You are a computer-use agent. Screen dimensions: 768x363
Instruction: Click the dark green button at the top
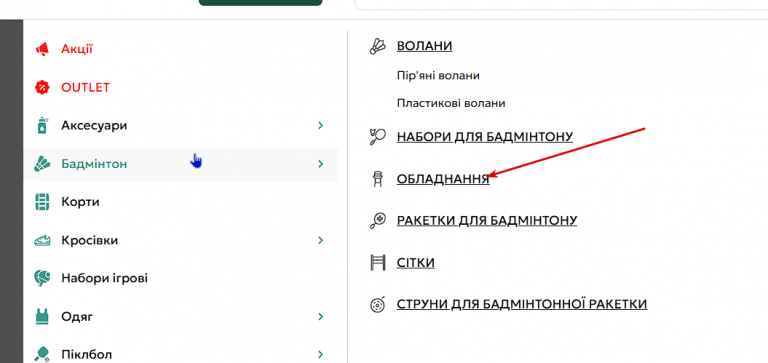pyautogui.click(x=261, y=2)
